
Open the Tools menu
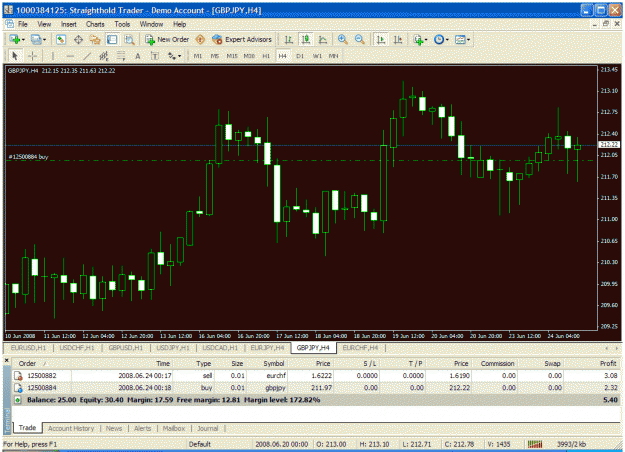[x=122, y=24]
